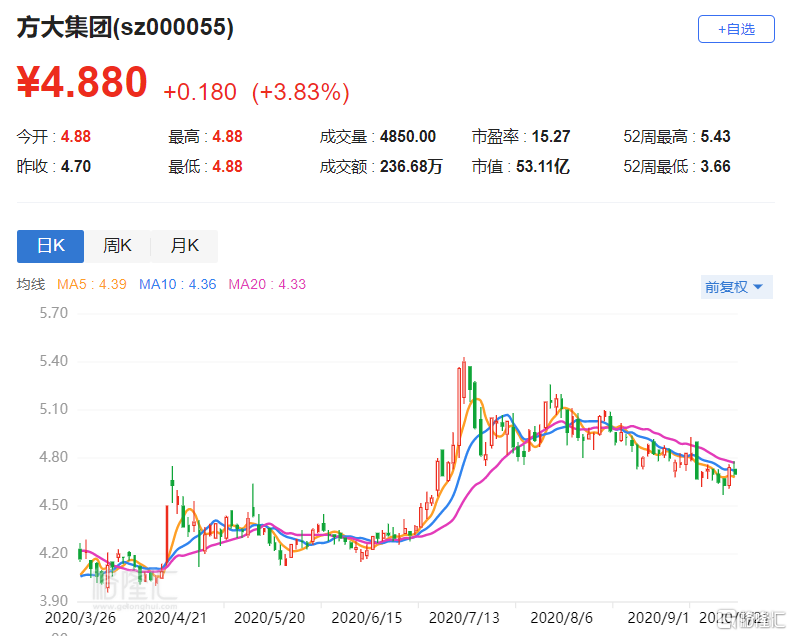Click the 2020/4/21 date axis label
792x636 pixels.
(x=172, y=618)
